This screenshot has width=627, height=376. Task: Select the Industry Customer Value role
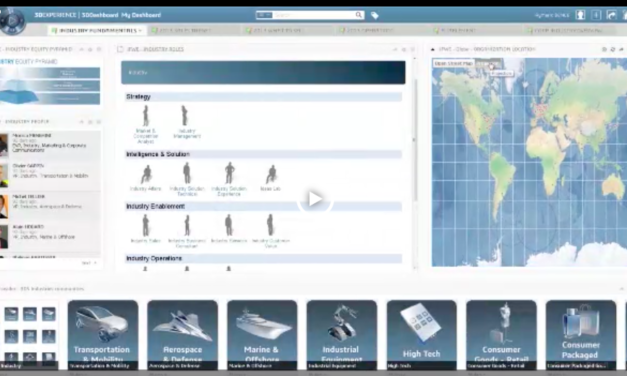pyautogui.click(x=271, y=231)
